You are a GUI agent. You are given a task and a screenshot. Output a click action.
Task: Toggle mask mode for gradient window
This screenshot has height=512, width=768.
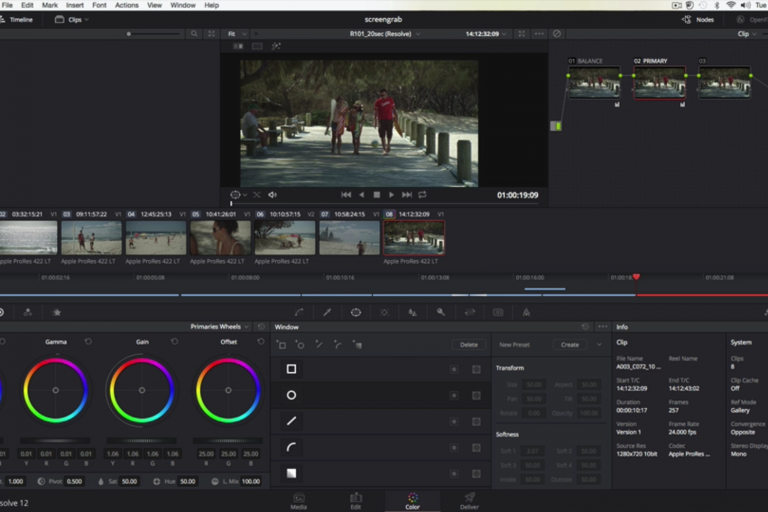click(x=476, y=474)
